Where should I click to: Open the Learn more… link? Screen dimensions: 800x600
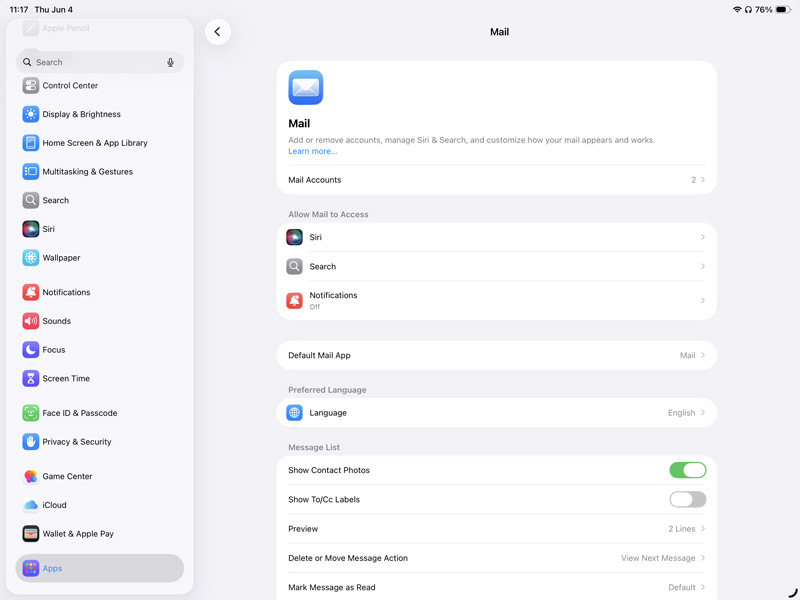tap(313, 151)
